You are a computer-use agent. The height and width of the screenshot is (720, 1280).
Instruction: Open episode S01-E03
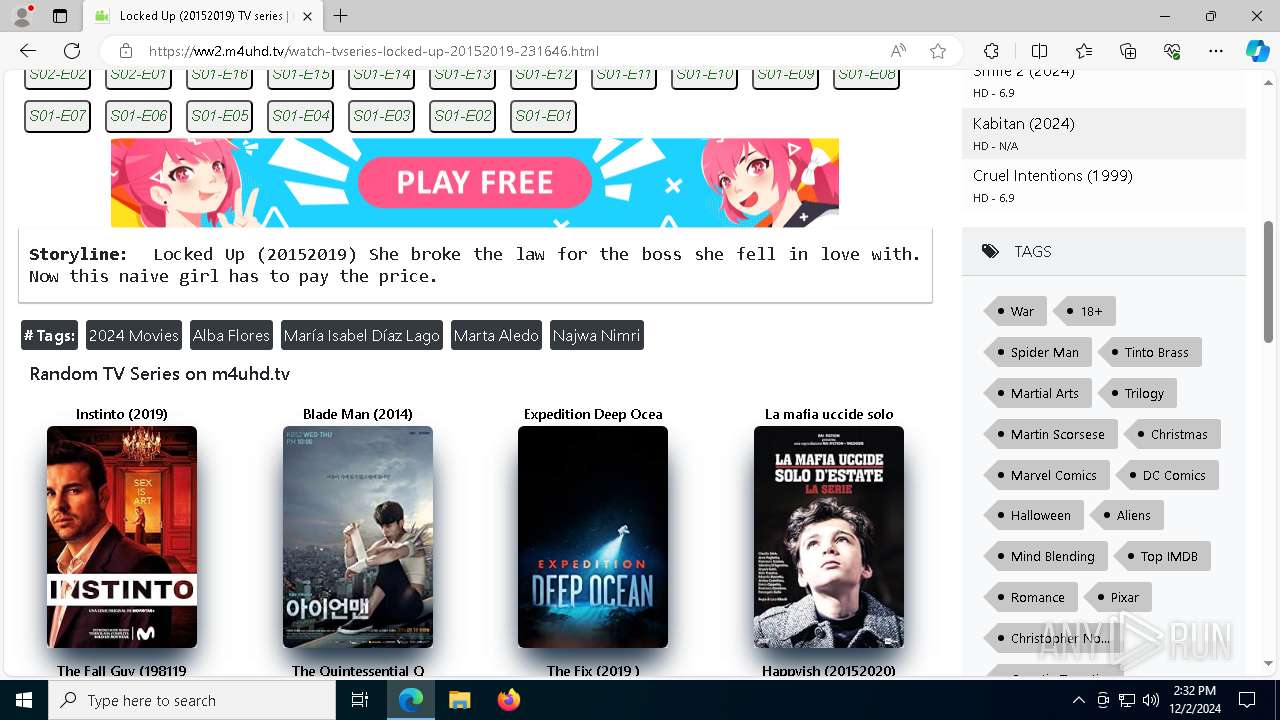tap(381, 116)
